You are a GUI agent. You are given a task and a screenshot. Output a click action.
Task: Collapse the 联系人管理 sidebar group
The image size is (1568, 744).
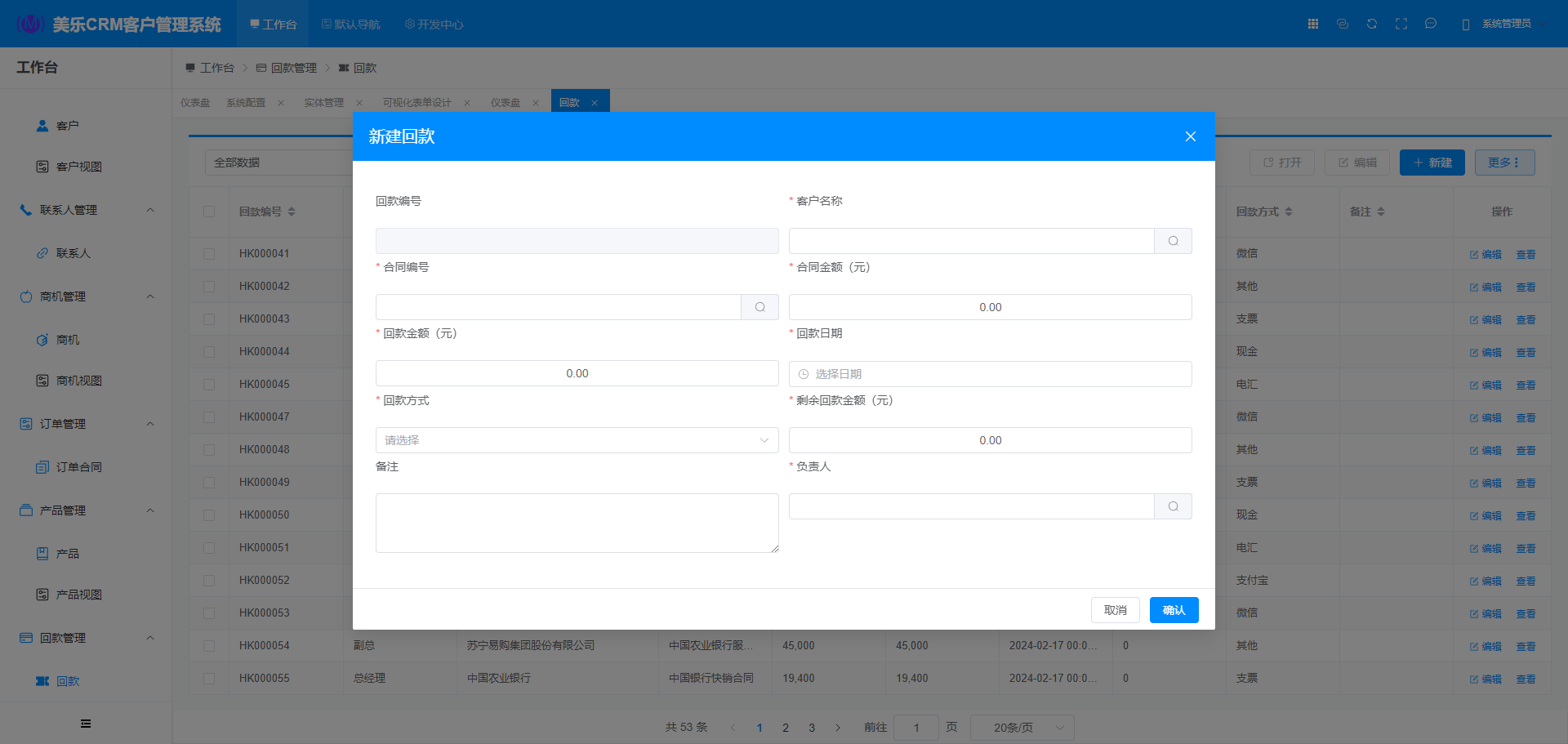point(150,210)
